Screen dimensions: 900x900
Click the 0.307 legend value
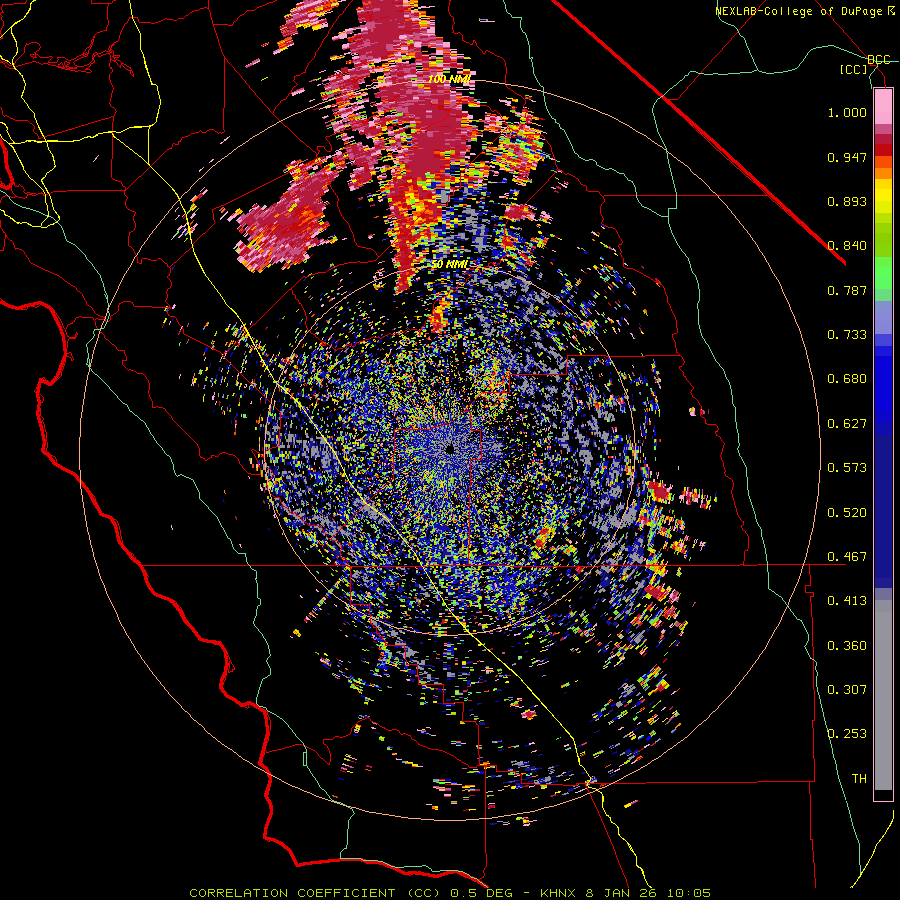click(847, 690)
